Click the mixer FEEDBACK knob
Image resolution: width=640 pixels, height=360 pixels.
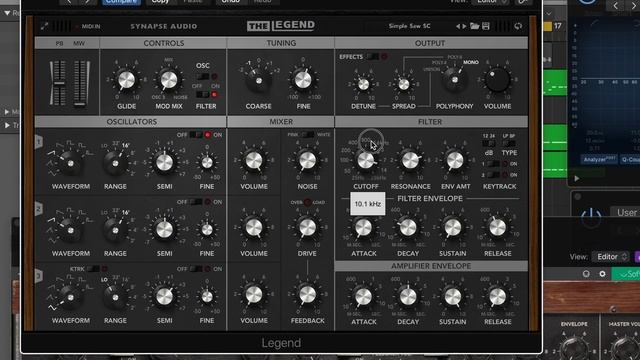click(x=307, y=295)
